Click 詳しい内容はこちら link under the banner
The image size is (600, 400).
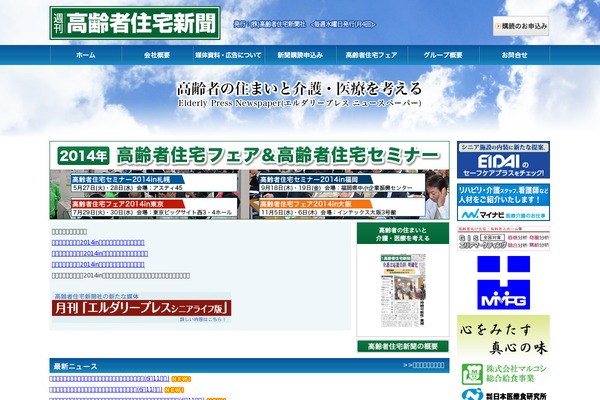(x=203, y=319)
